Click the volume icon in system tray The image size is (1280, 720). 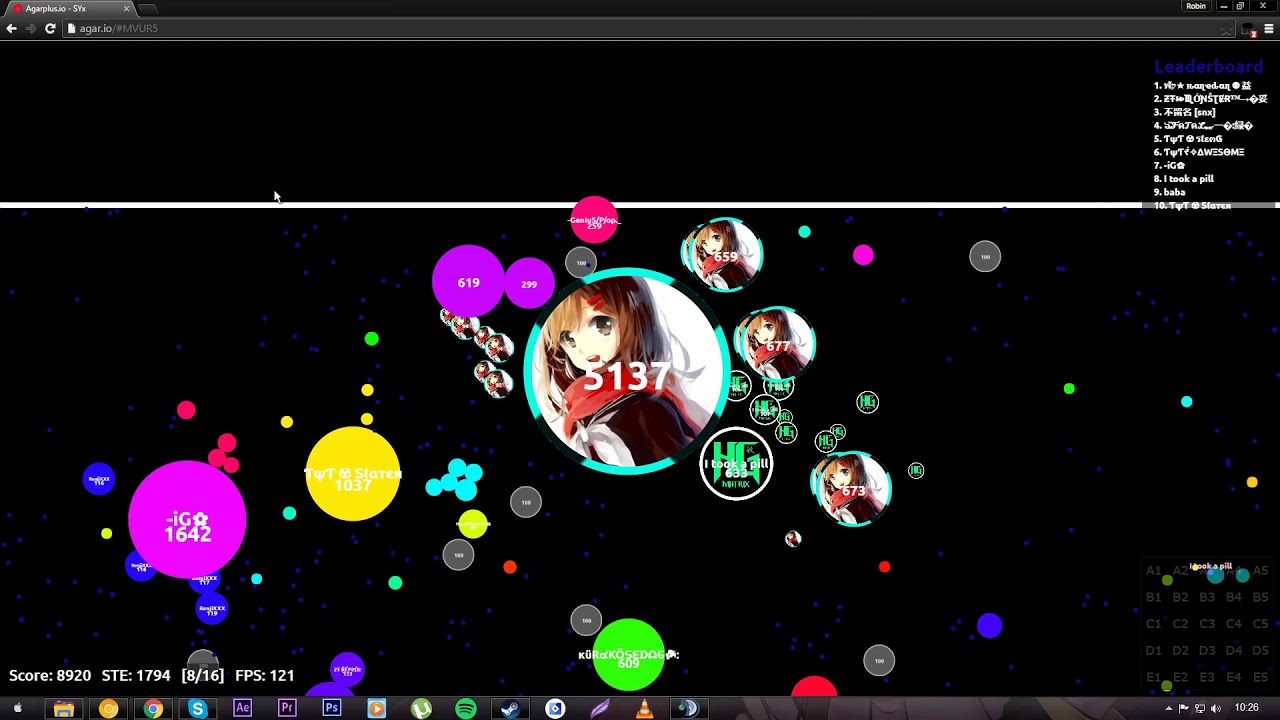(1216, 708)
